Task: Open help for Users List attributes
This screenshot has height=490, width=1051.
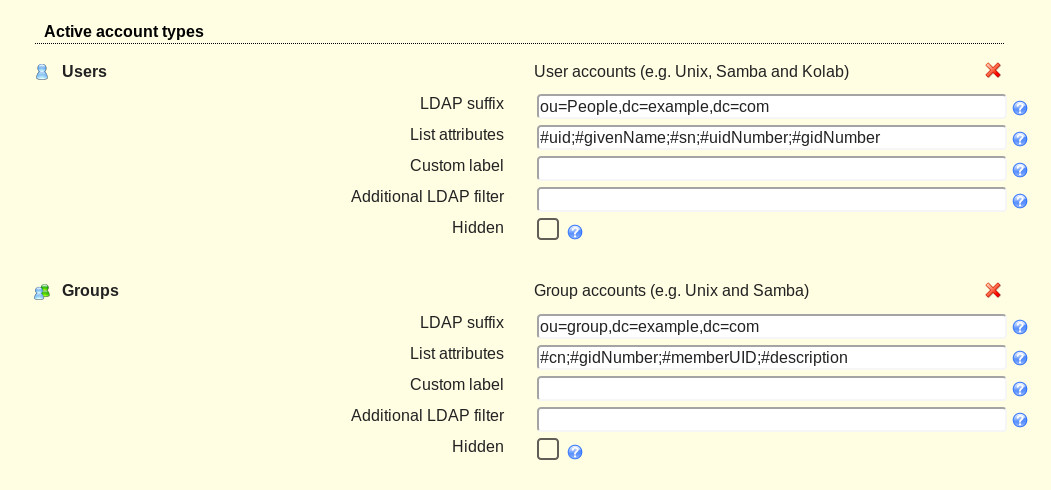Action: point(1019,139)
